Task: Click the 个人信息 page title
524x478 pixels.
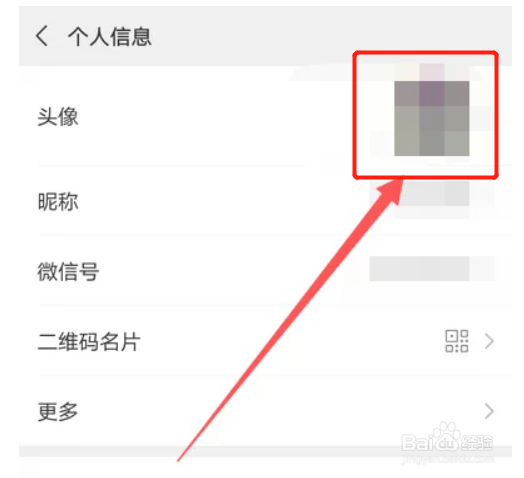Action: 110,36
